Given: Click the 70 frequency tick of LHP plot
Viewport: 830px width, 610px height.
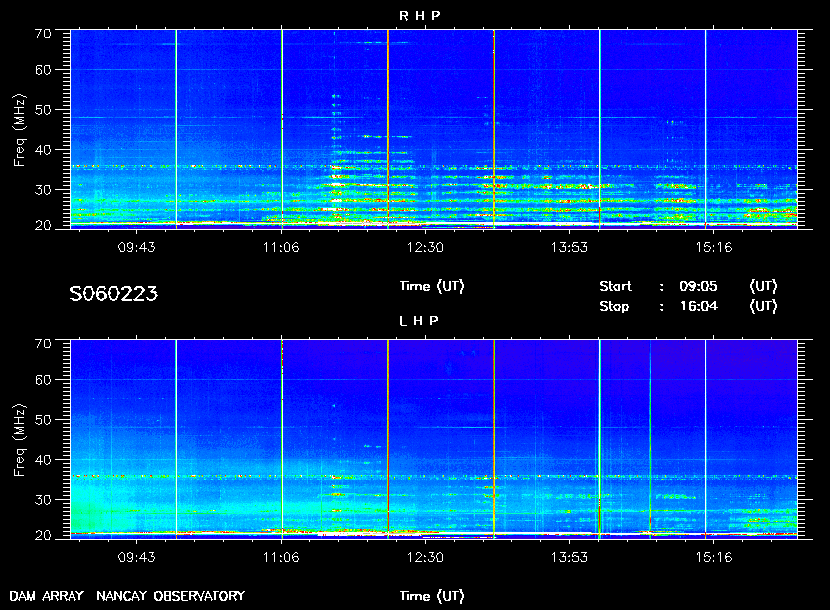Looking at the screenshot, I should click(43, 344).
